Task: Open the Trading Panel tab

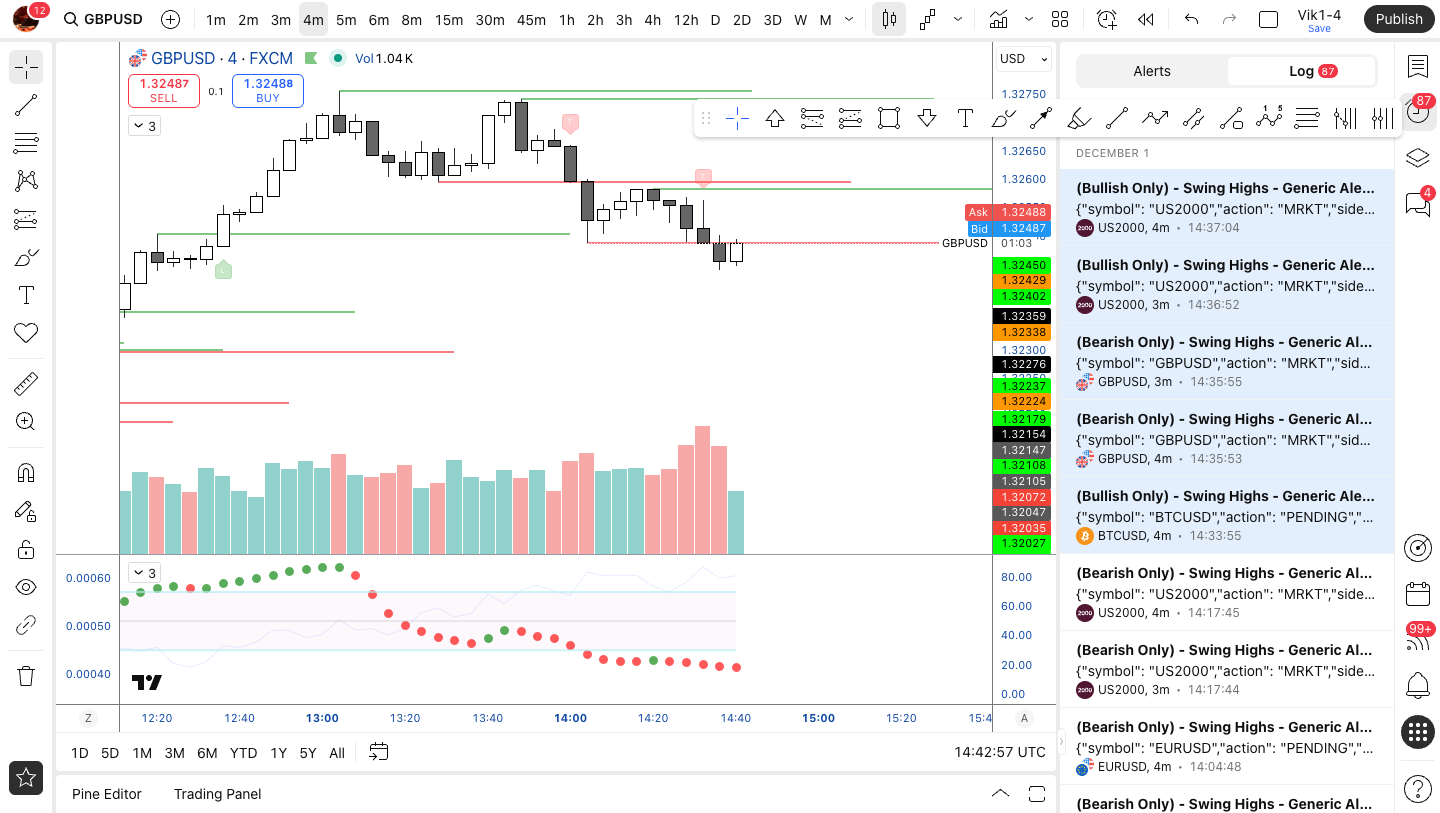Action: pos(217,794)
